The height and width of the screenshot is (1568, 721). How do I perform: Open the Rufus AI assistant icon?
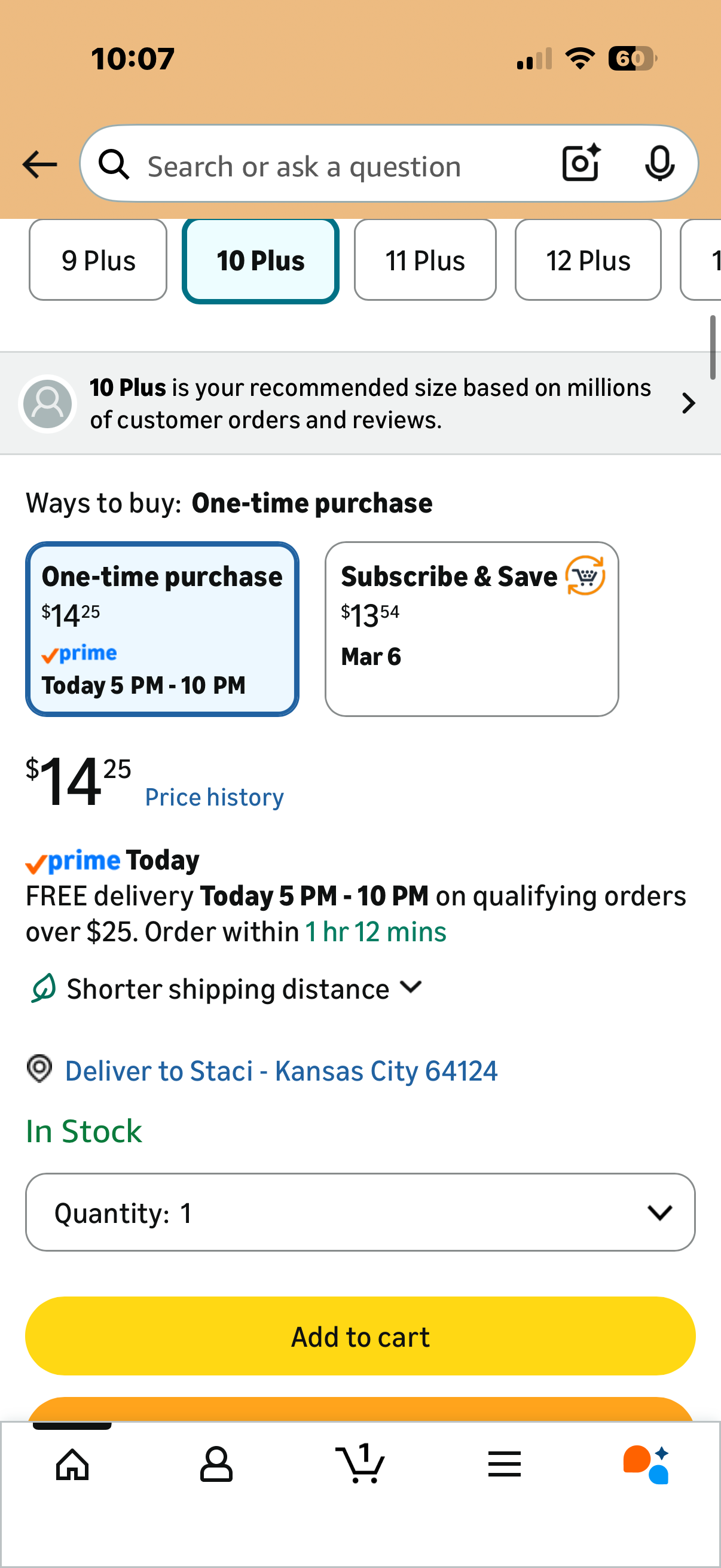[x=647, y=1464]
